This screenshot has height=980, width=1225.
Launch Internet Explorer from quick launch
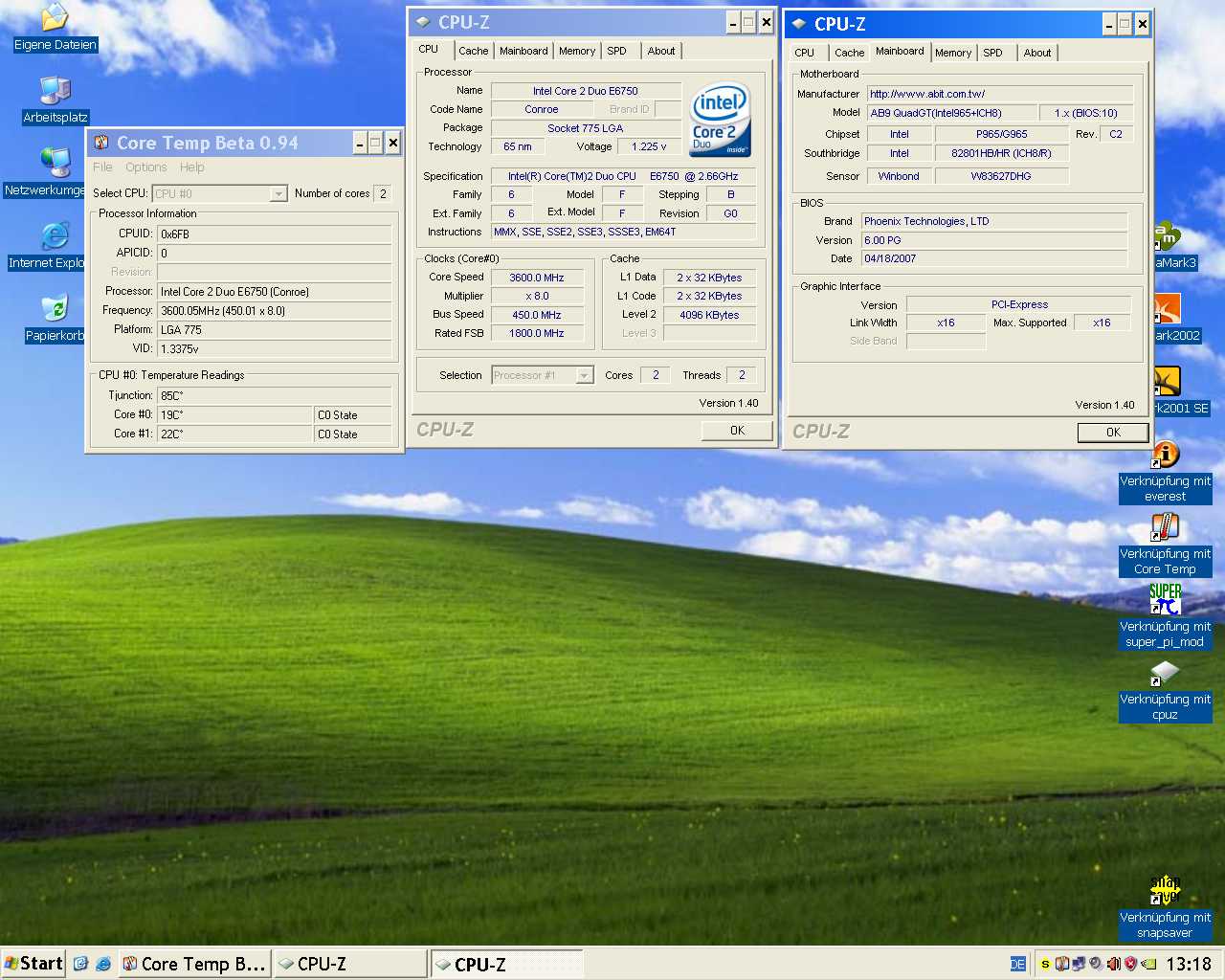tap(102, 964)
